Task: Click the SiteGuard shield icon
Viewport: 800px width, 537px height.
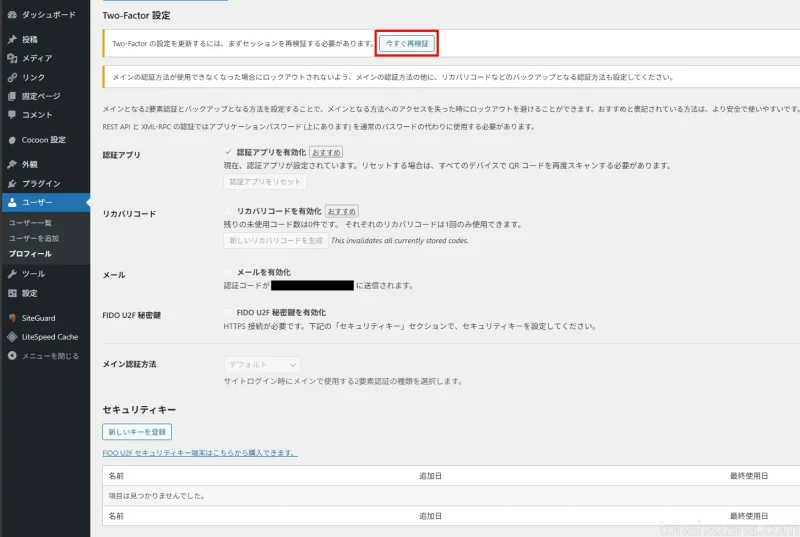Action: coord(11,318)
